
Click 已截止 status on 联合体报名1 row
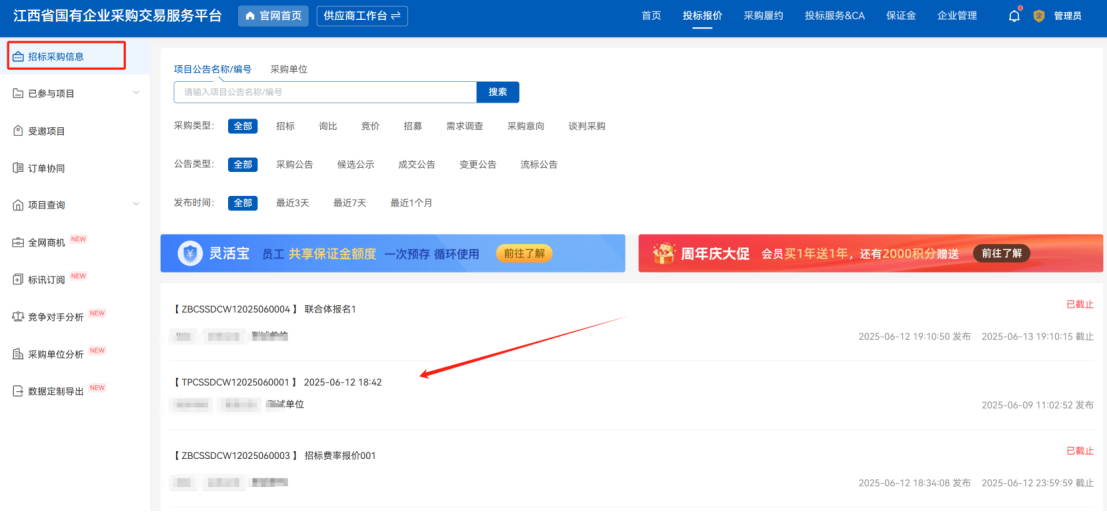(x=1079, y=304)
